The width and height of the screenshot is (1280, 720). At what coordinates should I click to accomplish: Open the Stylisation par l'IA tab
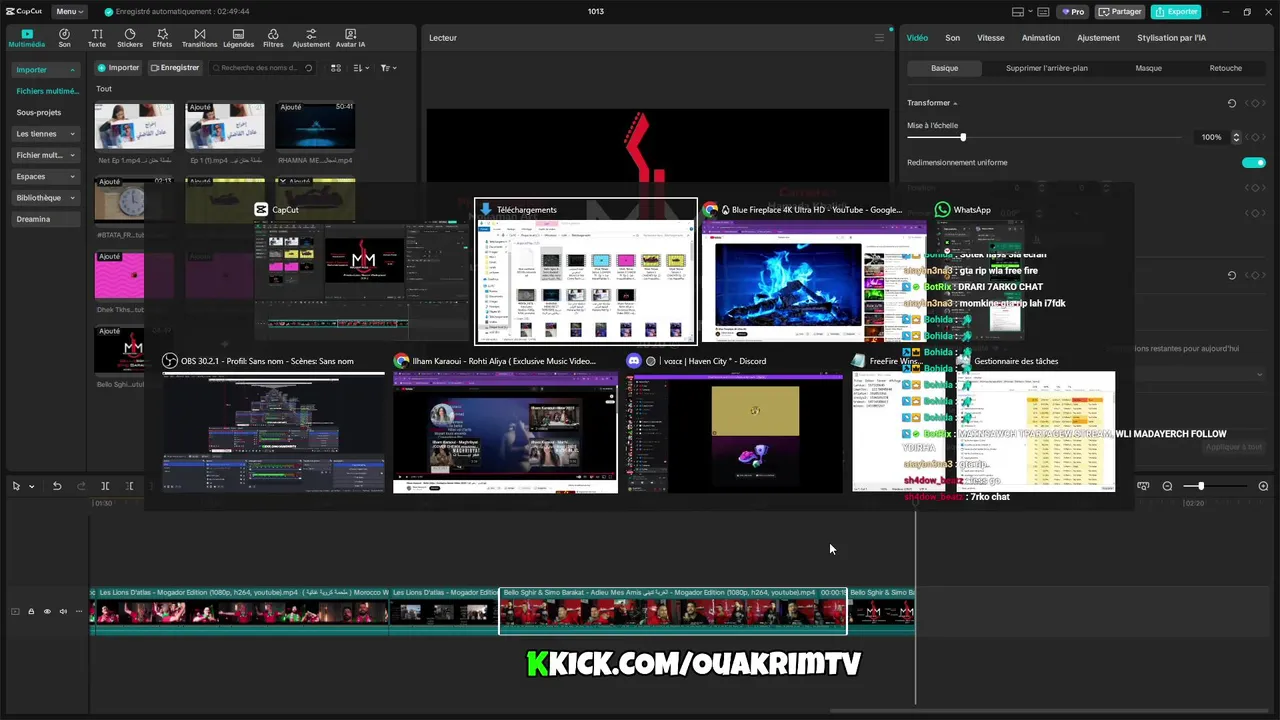click(1171, 38)
